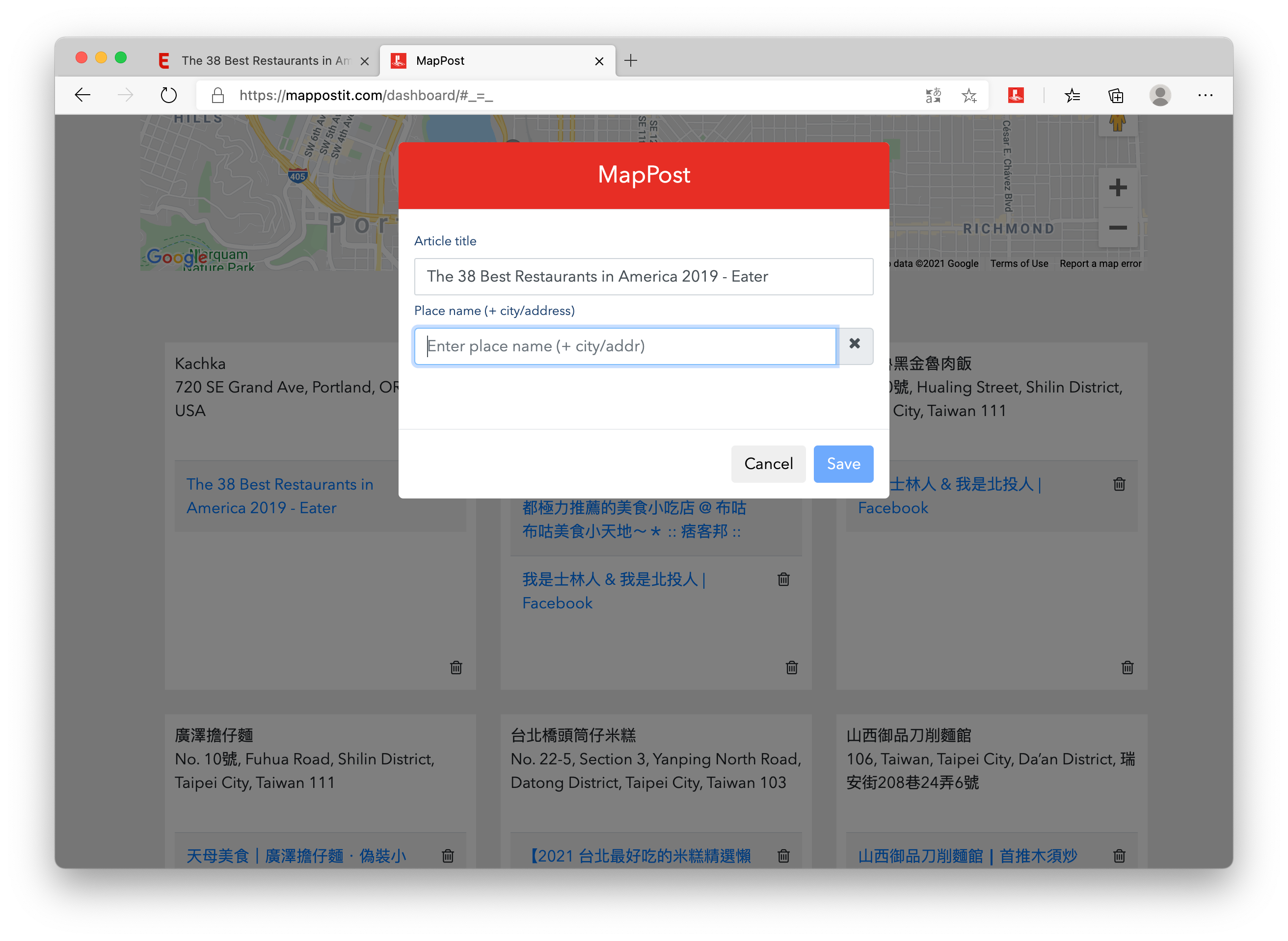Image resolution: width=1288 pixels, height=941 pixels.
Task: Add the page to favorites with the star icon
Action: point(969,95)
